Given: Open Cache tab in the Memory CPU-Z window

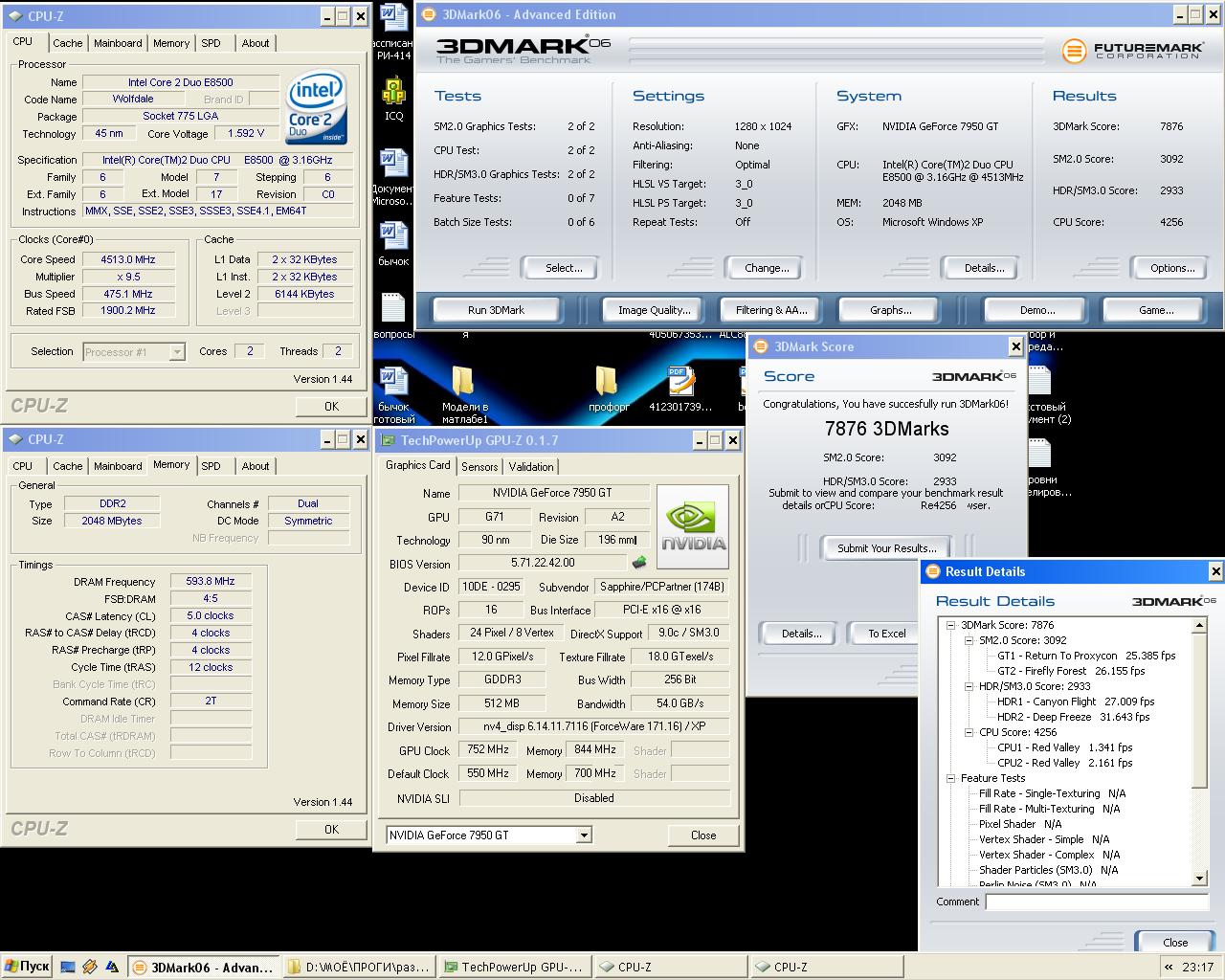Looking at the screenshot, I should pyautogui.click(x=67, y=466).
